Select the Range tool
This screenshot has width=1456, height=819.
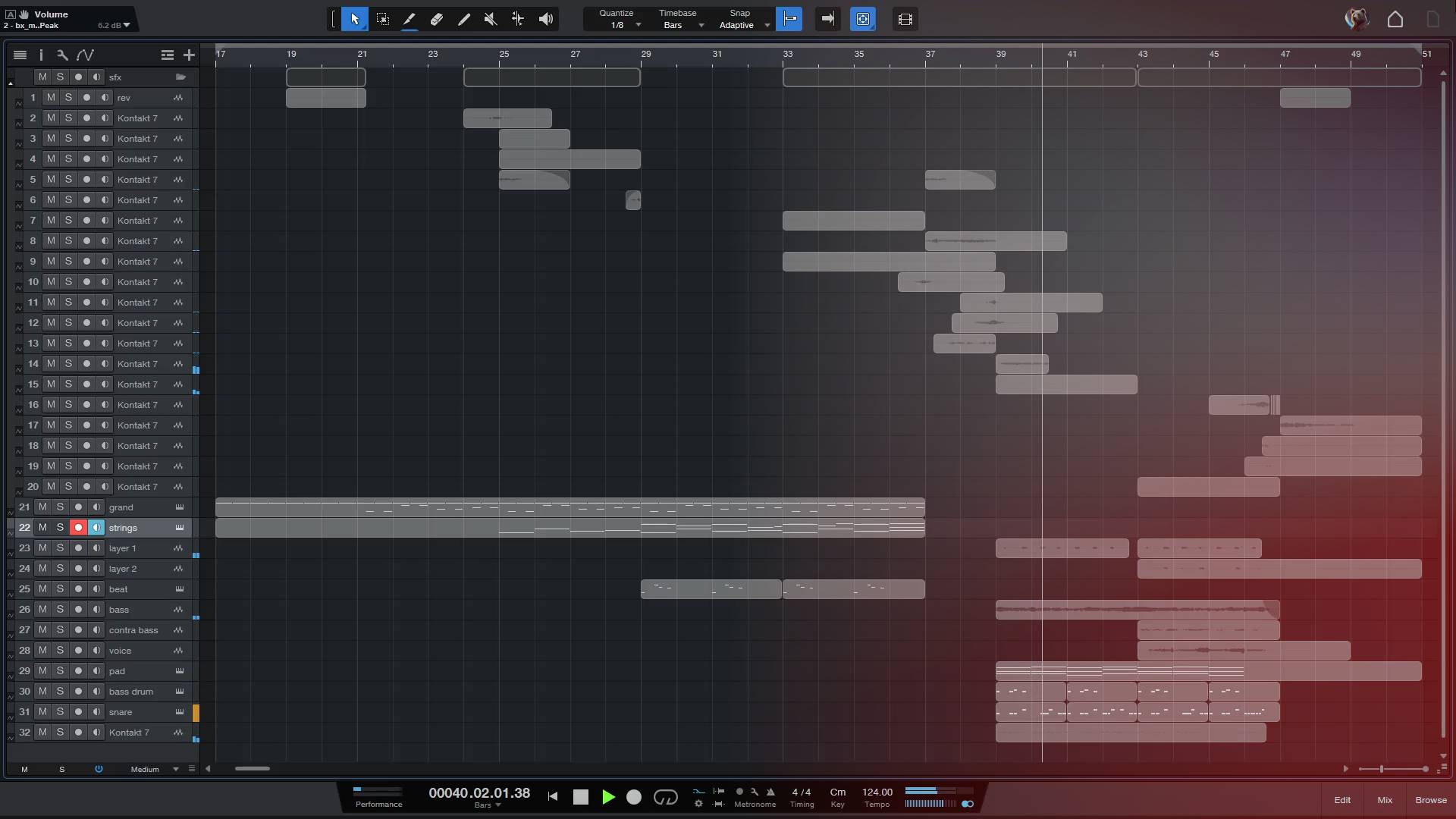pyautogui.click(x=382, y=19)
